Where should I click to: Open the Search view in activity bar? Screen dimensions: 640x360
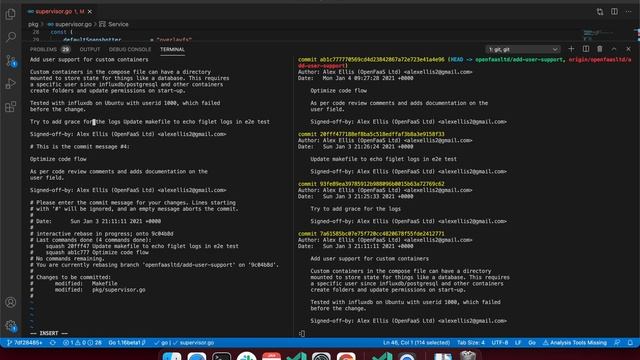(x=11, y=37)
